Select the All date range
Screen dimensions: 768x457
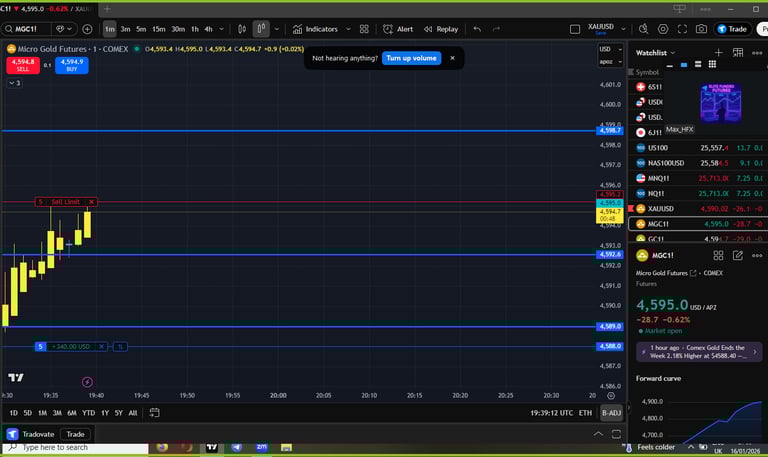pyautogui.click(x=133, y=413)
